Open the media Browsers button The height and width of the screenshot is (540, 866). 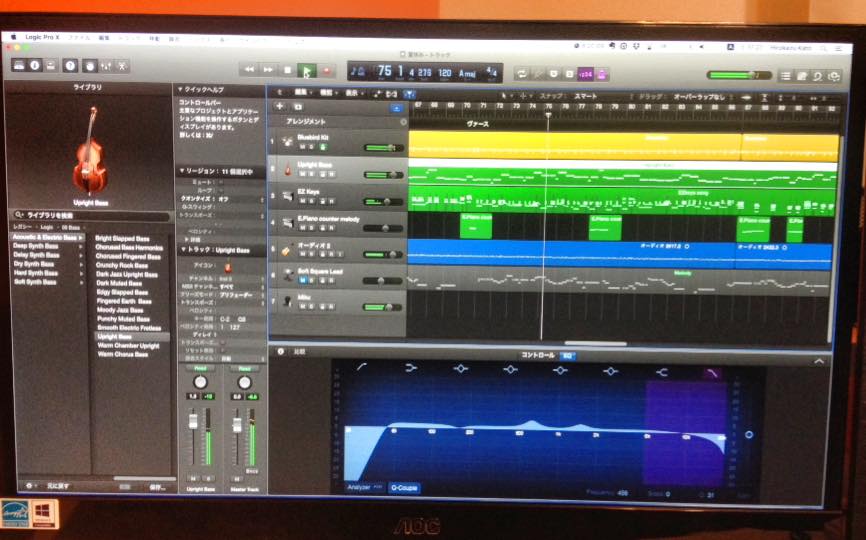pos(835,76)
